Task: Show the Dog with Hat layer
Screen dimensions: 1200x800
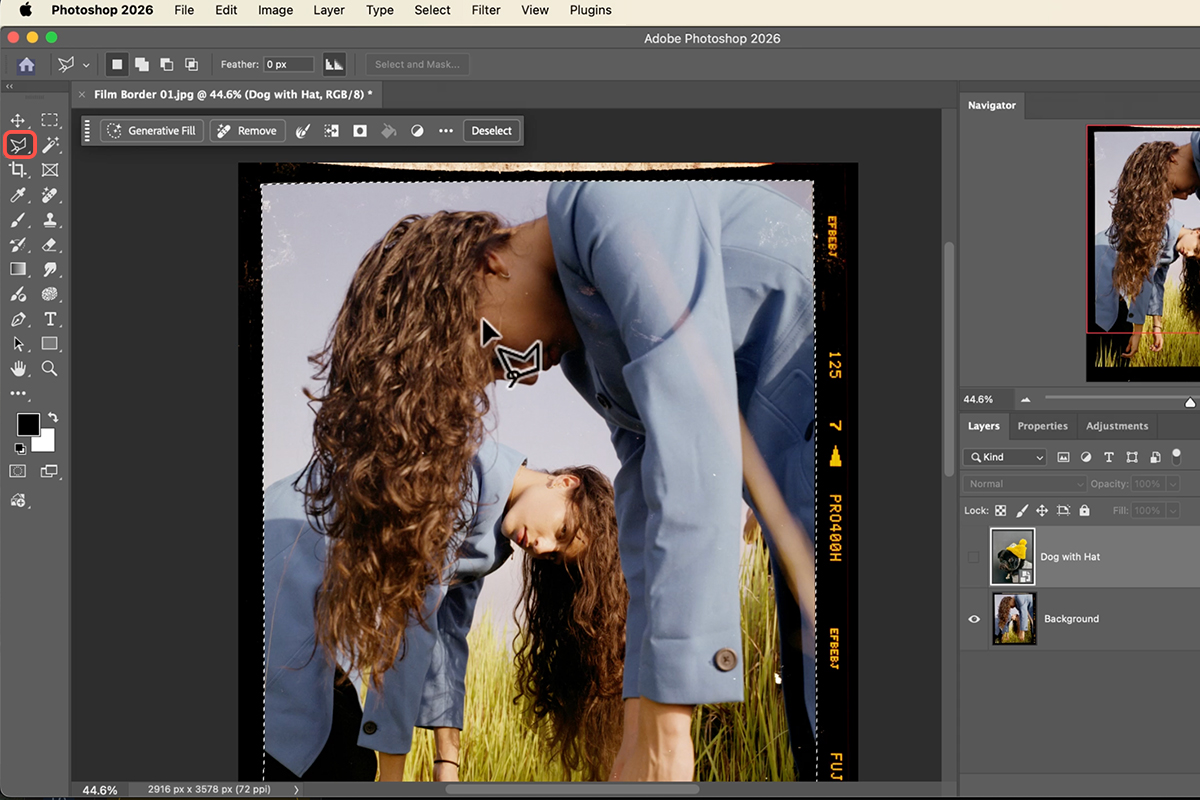Action: coord(974,557)
